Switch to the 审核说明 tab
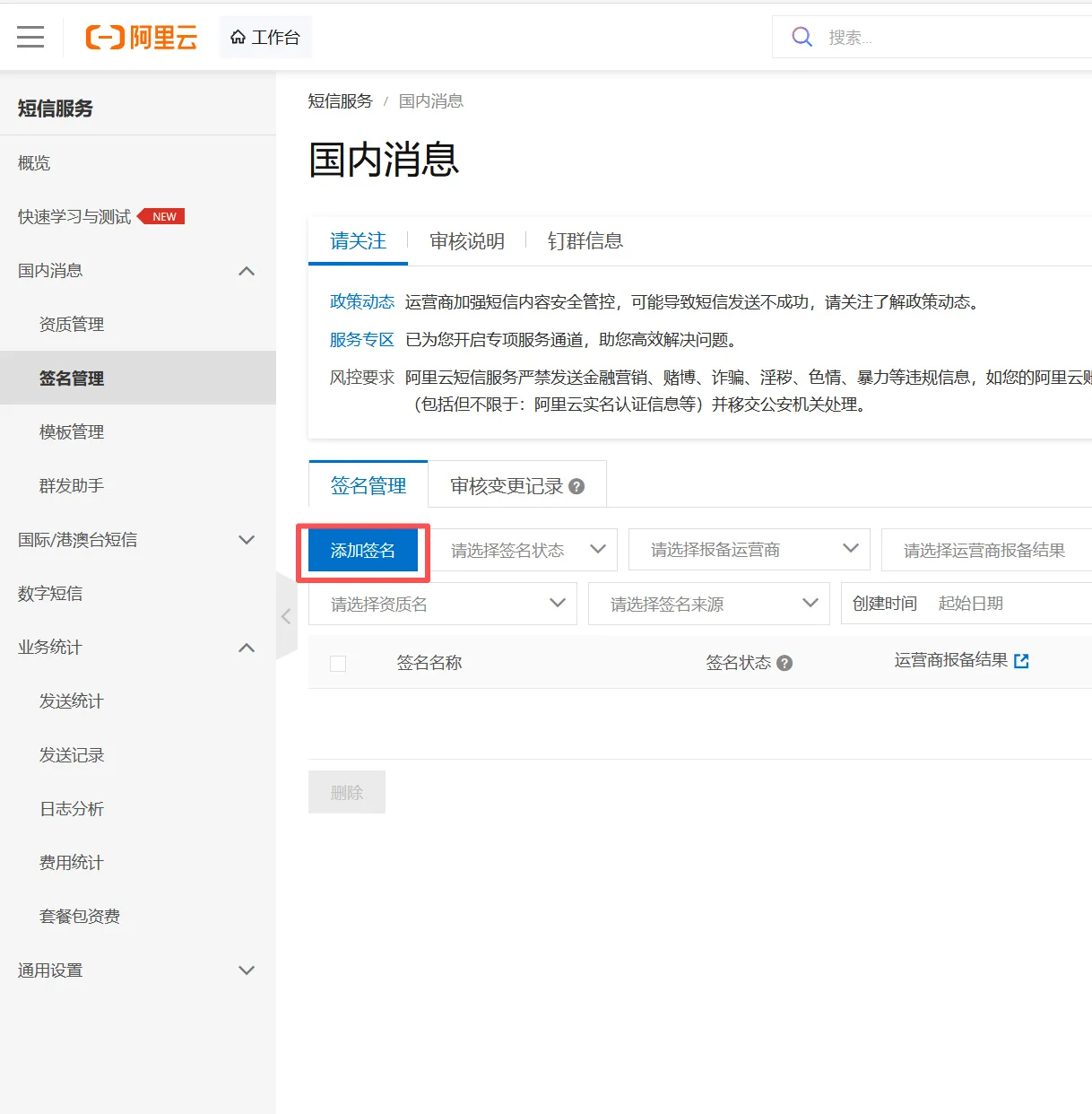 point(467,241)
